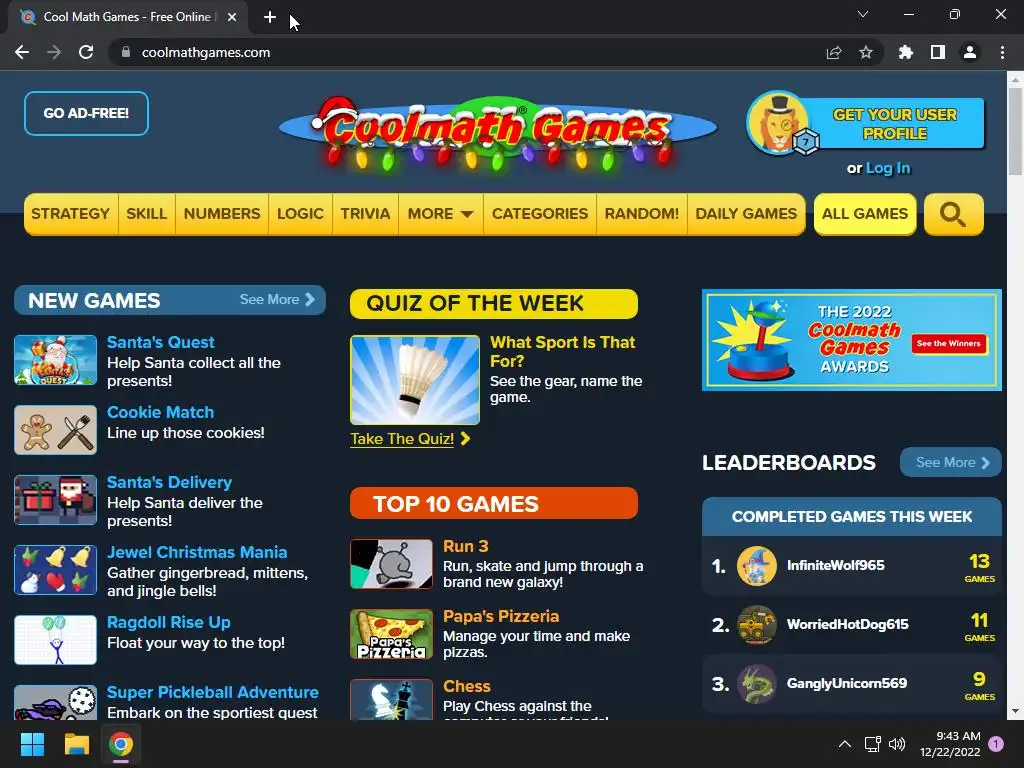Click See More next to Leaderboards
This screenshot has height=768, width=1024.
pos(951,462)
